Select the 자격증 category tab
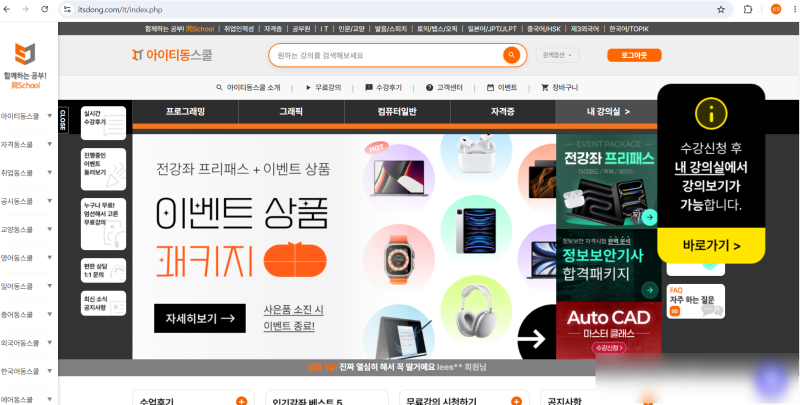800x405 pixels. [x=503, y=112]
